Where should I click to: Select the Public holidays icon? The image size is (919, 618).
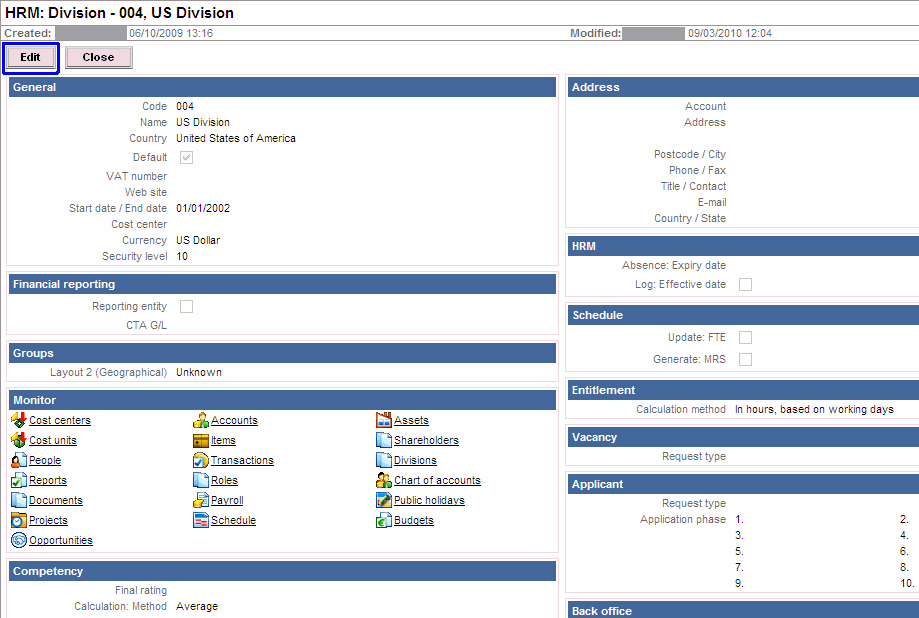coord(383,500)
